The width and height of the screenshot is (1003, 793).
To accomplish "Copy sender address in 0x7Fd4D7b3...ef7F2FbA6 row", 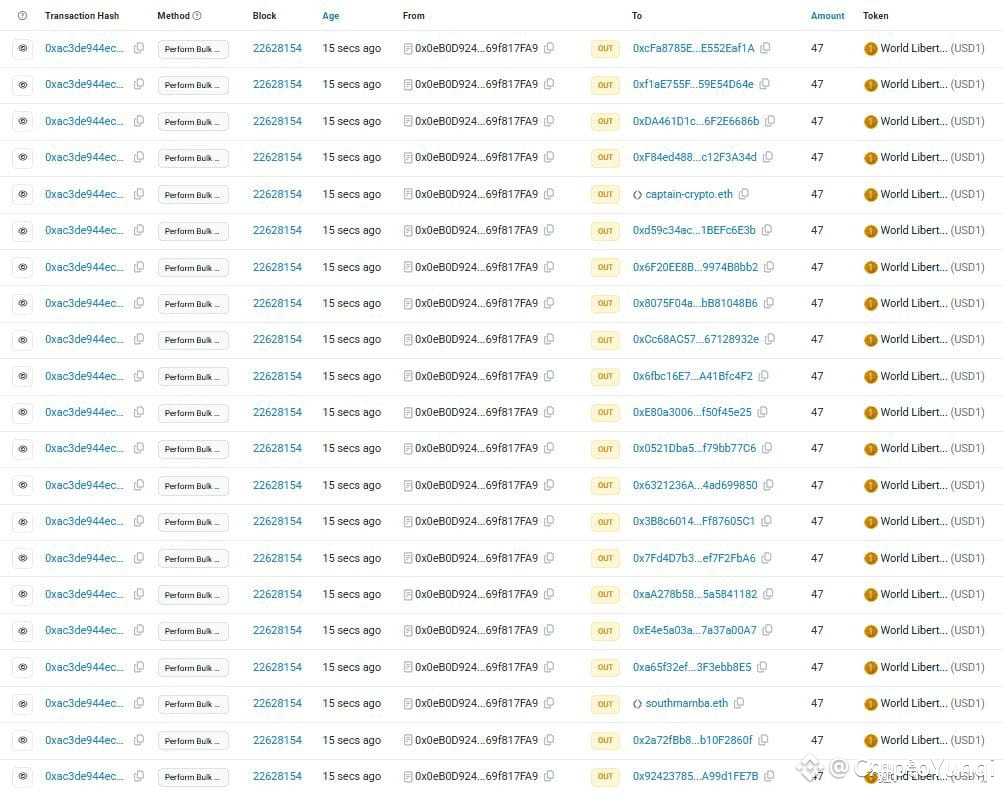I will click(549, 558).
